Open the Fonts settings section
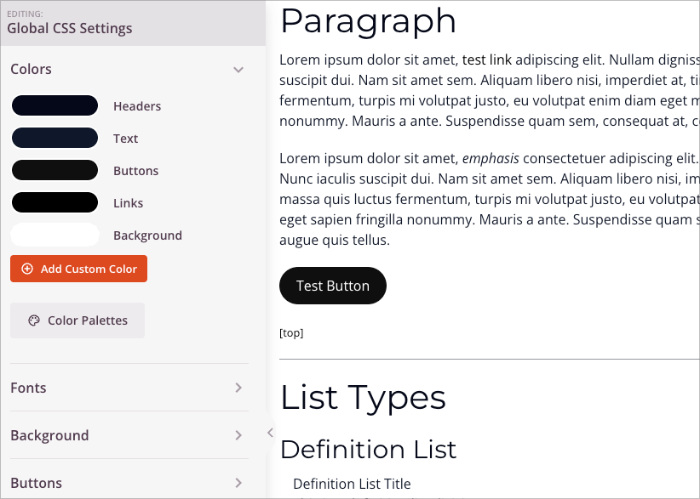700x499 pixels. (29, 388)
